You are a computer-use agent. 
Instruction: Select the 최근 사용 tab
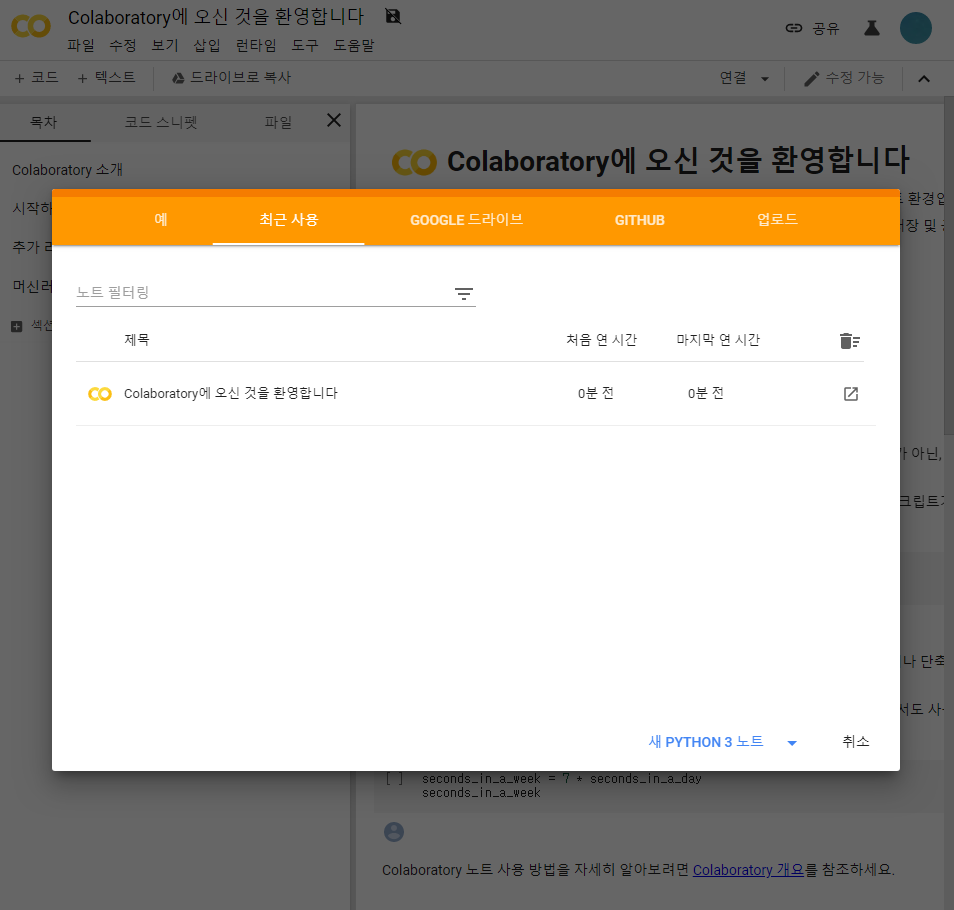click(x=288, y=220)
